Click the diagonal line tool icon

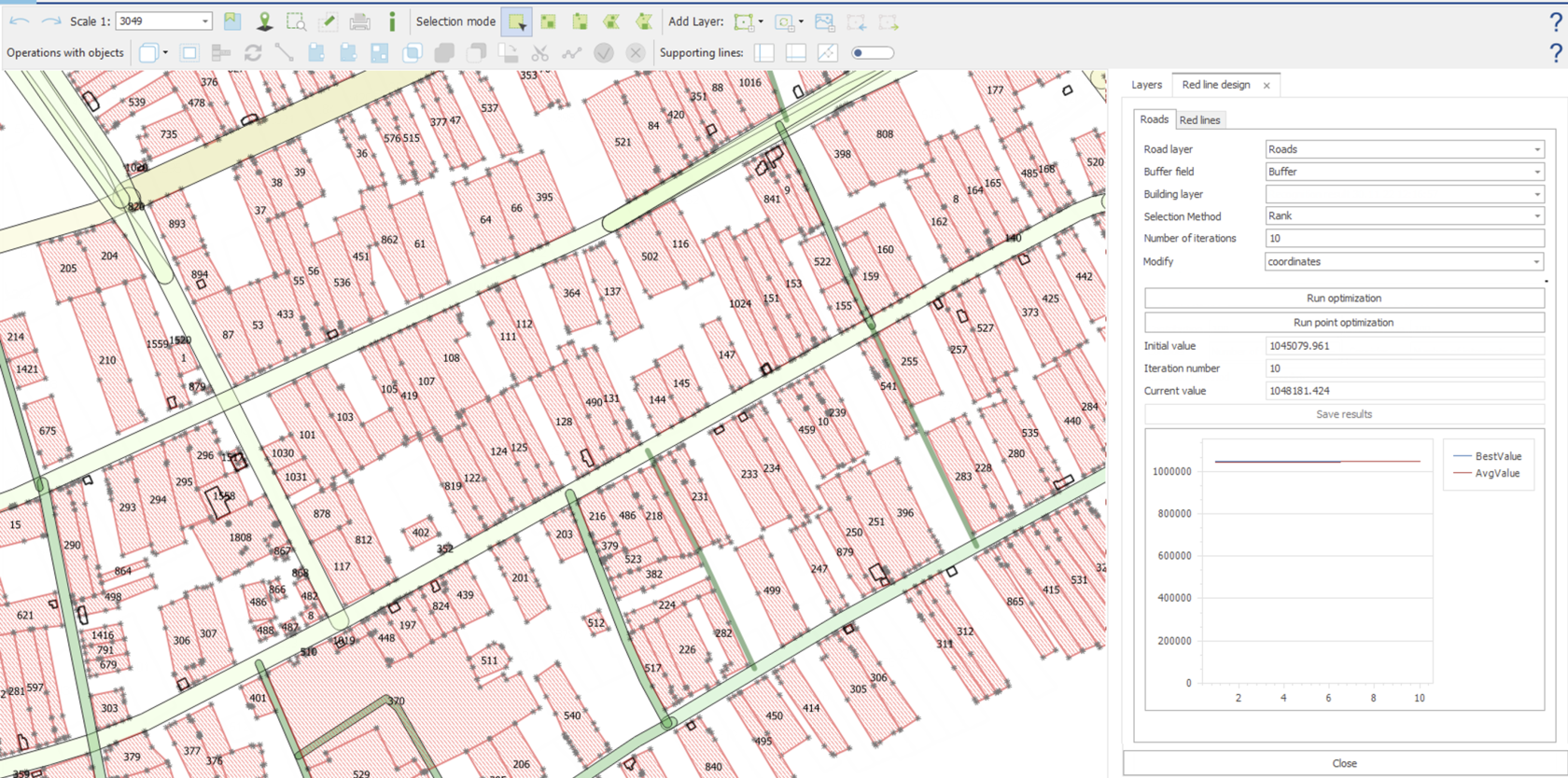coord(285,52)
